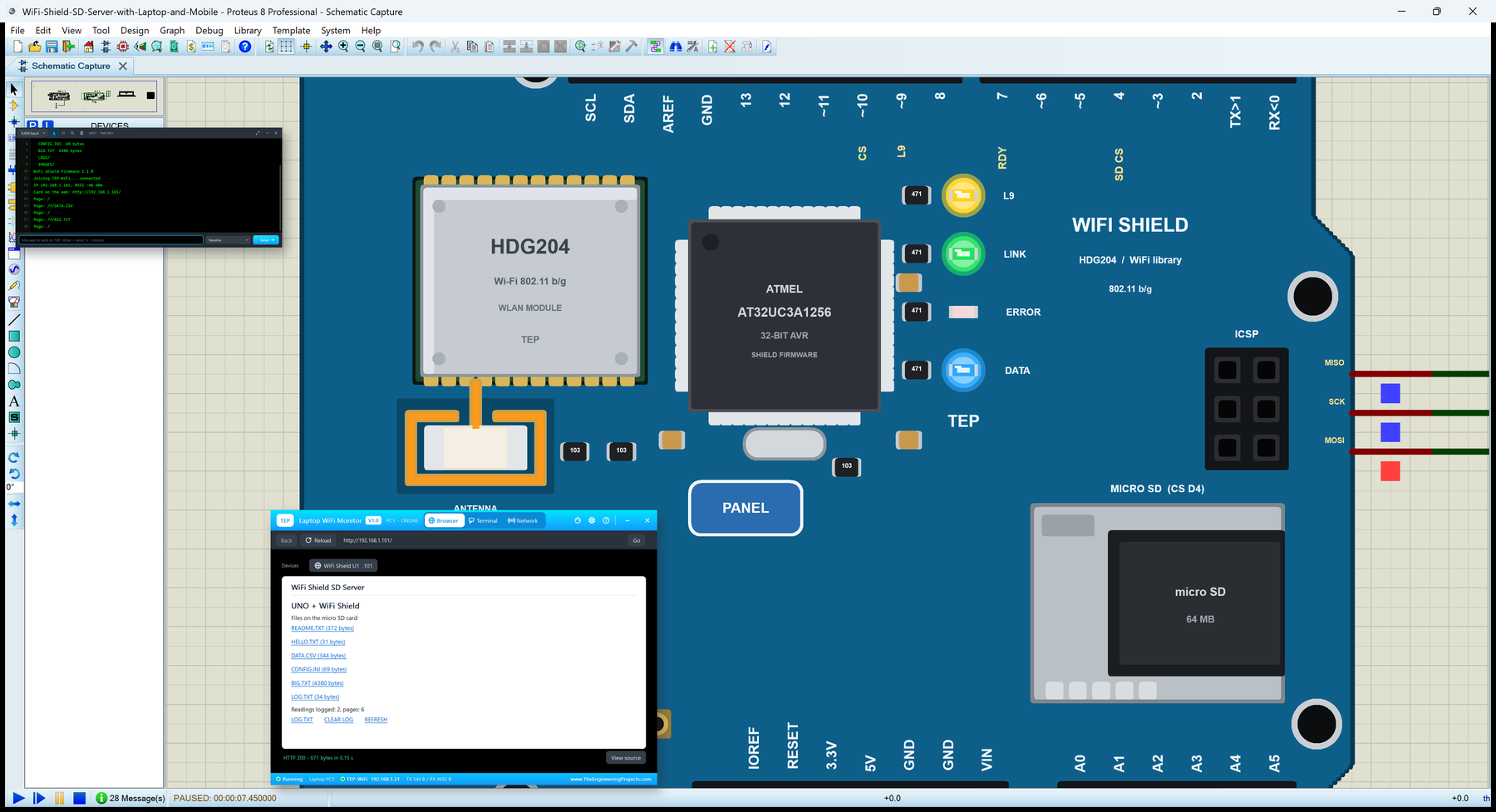The height and width of the screenshot is (812, 1496).
Task: Click the Y-Mirror vertical flip icon
Action: tap(14, 520)
